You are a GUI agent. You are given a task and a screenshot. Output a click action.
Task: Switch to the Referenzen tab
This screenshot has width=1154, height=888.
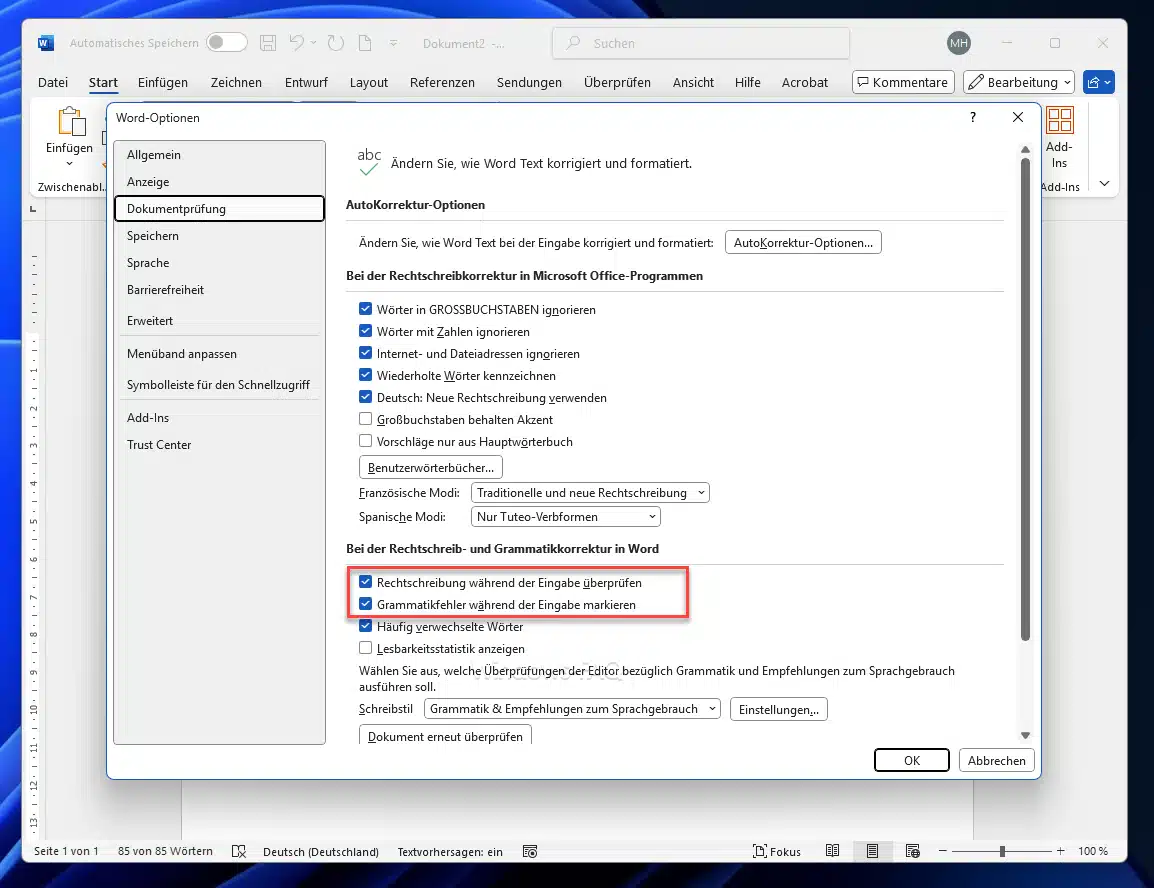442,82
